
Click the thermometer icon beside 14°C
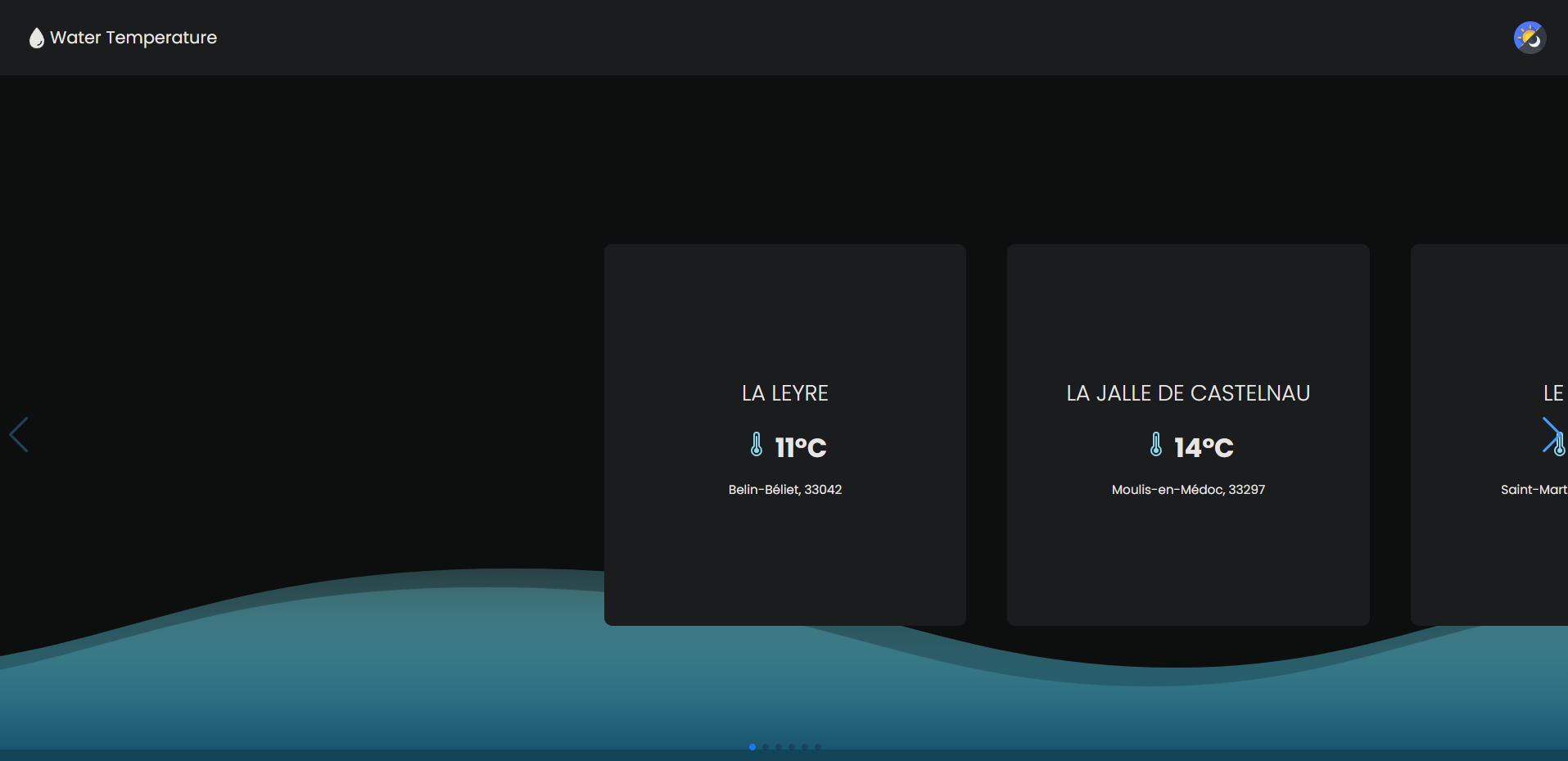1156,446
